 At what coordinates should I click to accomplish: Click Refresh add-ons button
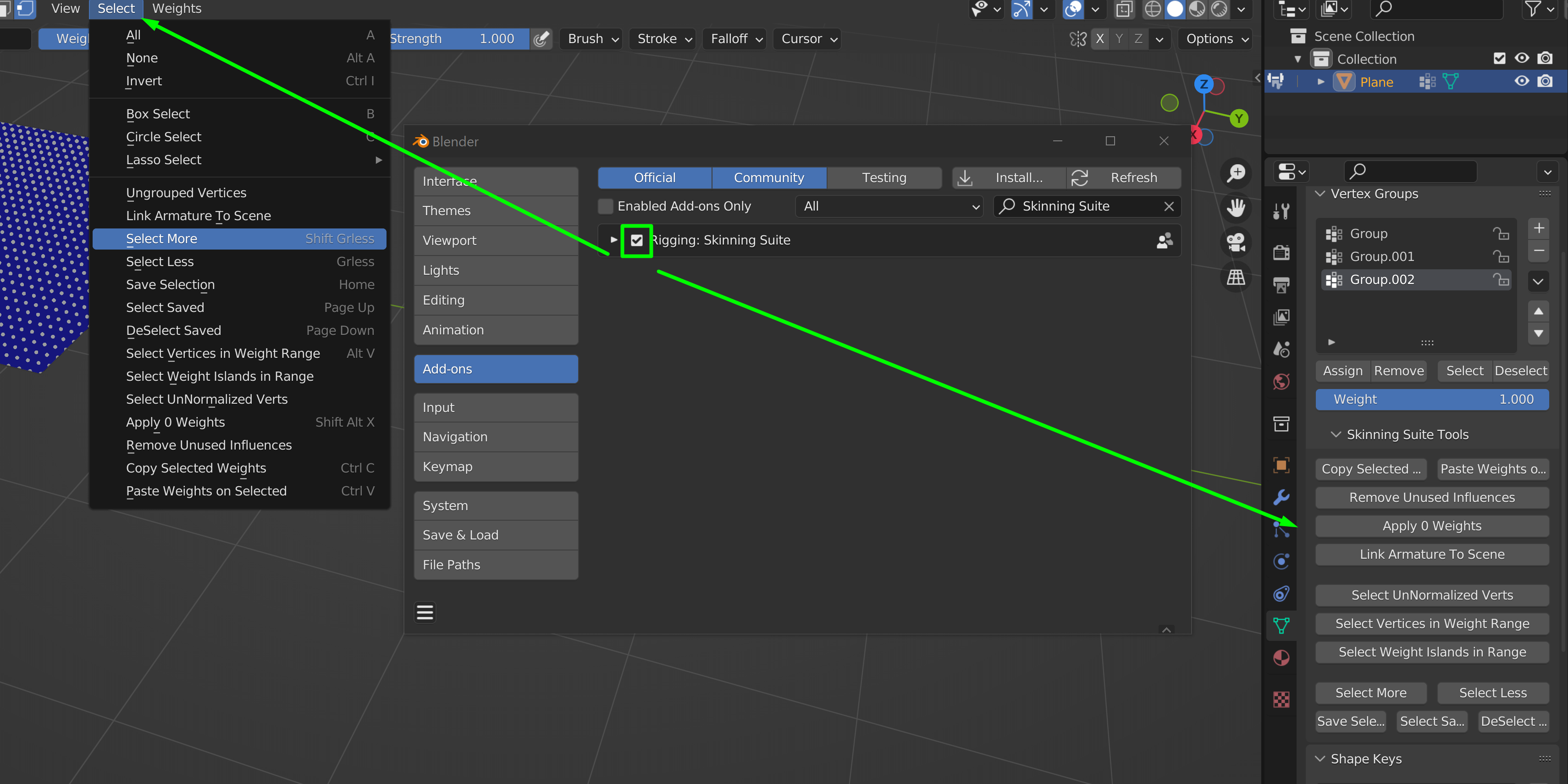click(1124, 178)
